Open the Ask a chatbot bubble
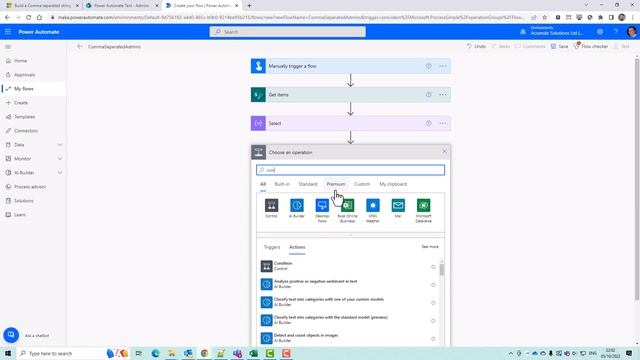Screen dimensions: 640x360 pyautogui.click(x=11, y=335)
